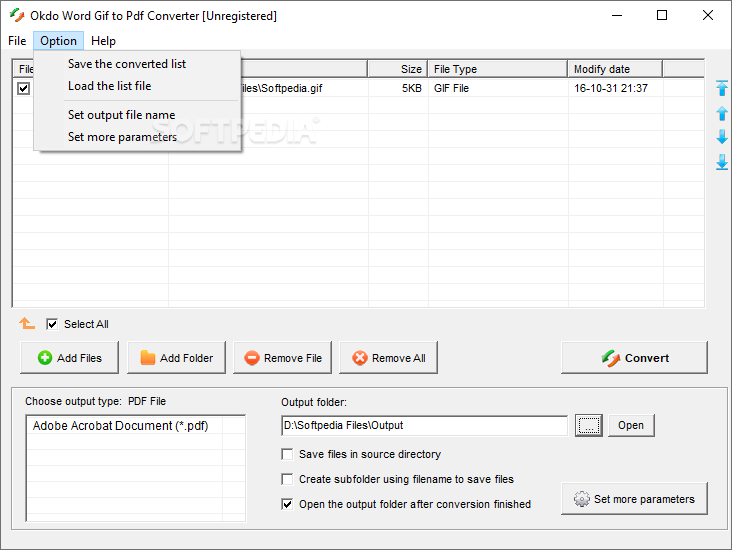Uncheck Open the output folder after conversion
This screenshot has height=550, width=732.
pyautogui.click(x=287, y=504)
